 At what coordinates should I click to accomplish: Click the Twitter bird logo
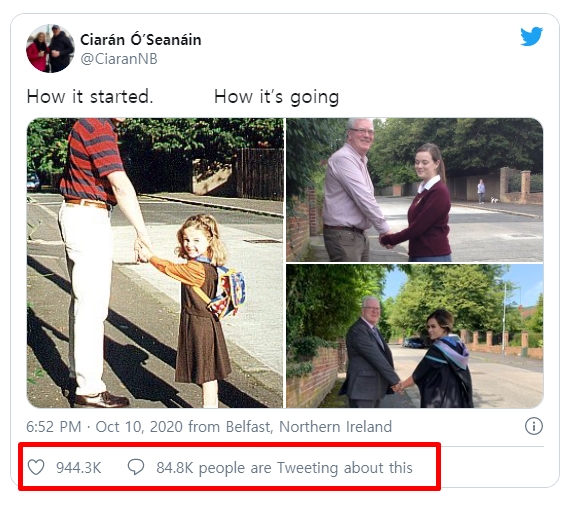click(531, 36)
